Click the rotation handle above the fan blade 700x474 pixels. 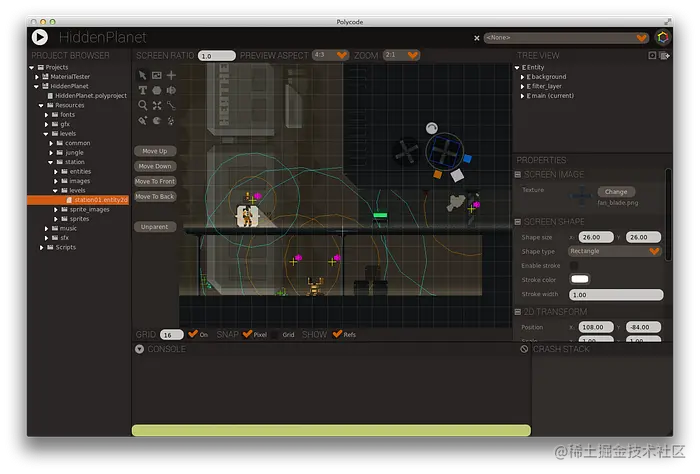click(431, 129)
